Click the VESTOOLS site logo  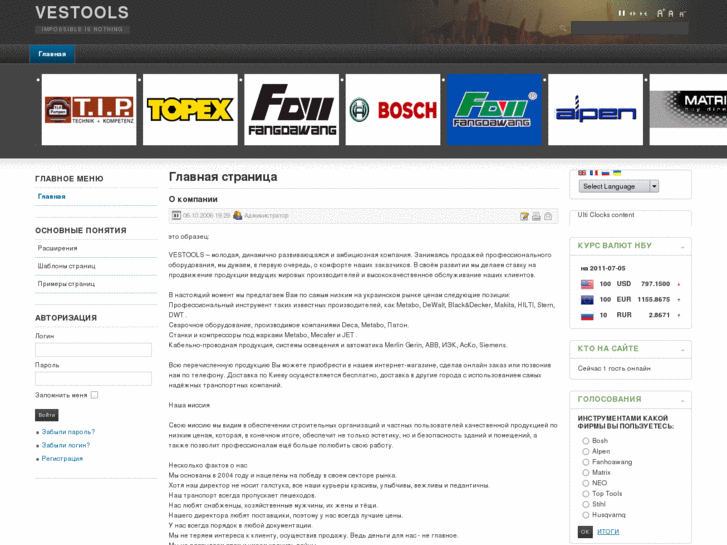point(82,13)
